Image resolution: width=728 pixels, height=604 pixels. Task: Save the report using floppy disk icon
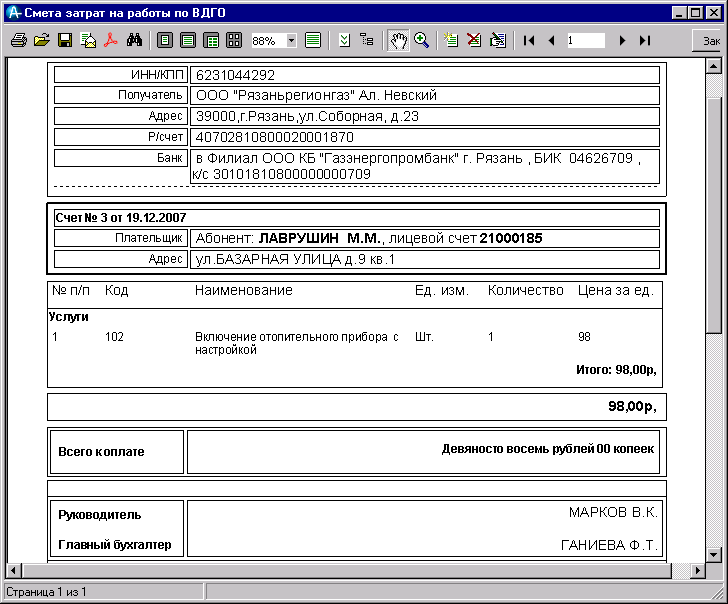pos(64,41)
